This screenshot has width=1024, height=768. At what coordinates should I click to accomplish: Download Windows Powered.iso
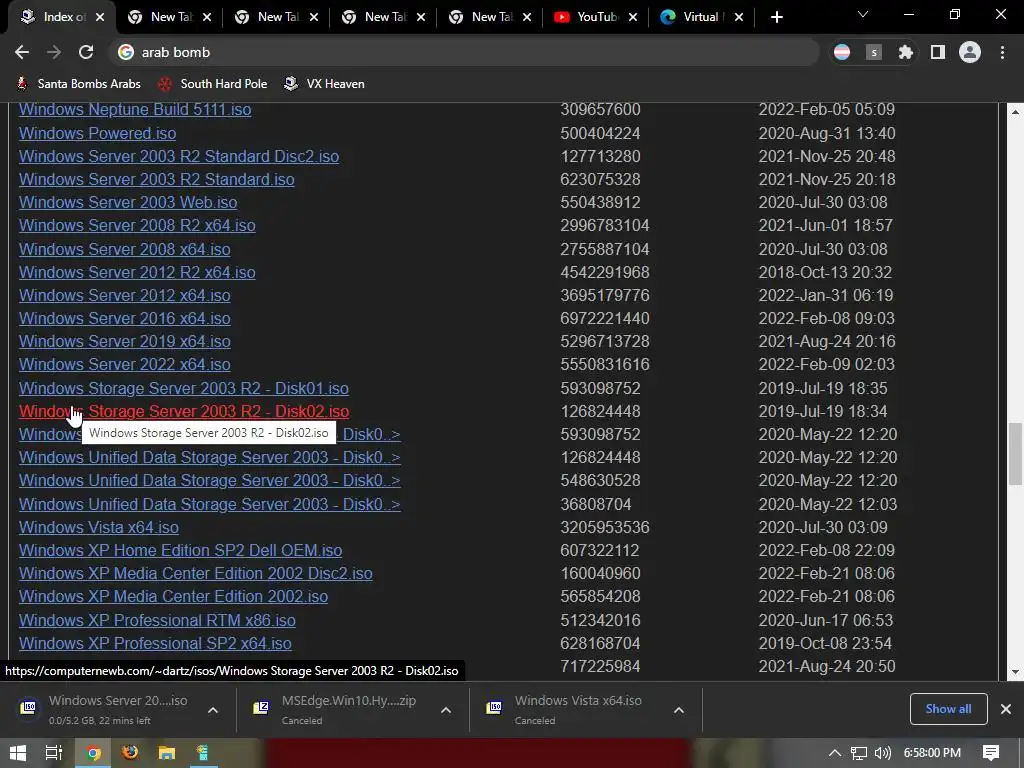coord(97,133)
